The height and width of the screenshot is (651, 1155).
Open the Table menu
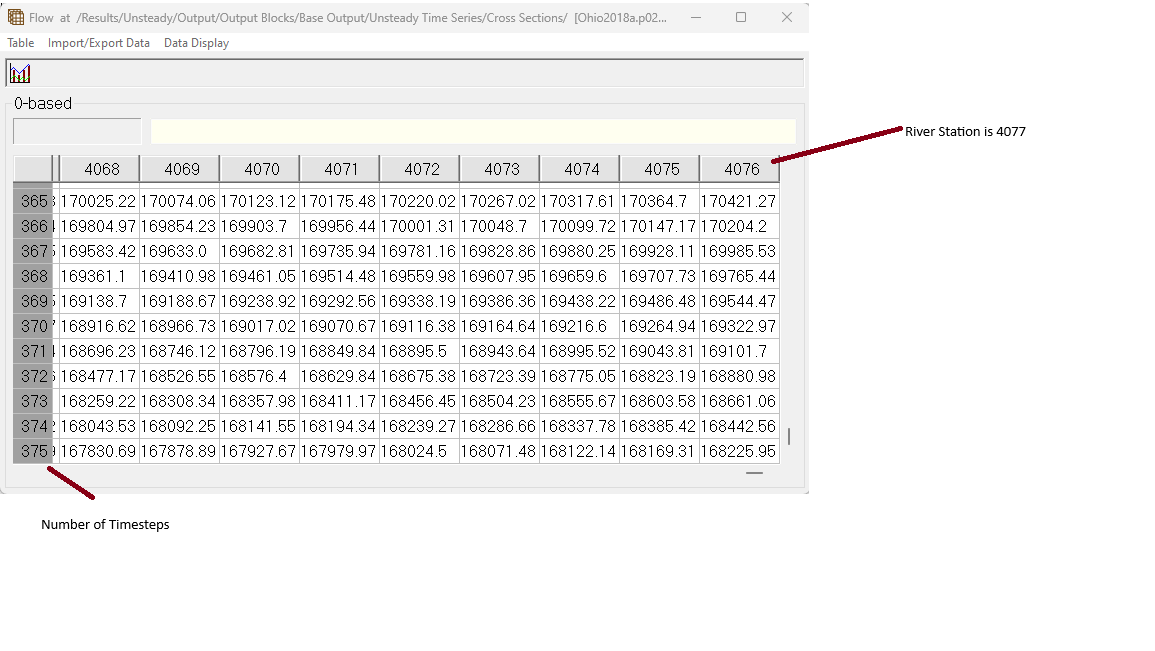(x=21, y=43)
